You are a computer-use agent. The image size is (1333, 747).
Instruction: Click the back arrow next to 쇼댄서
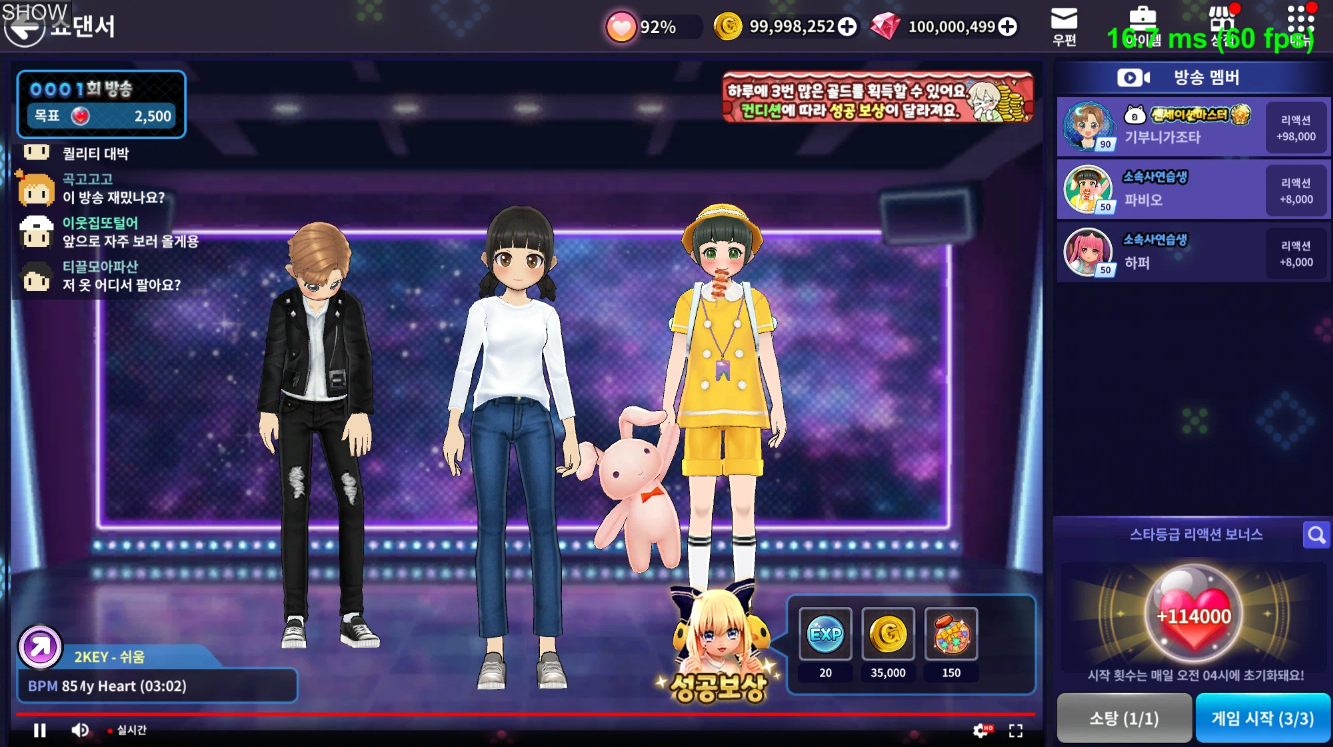pos(24,28)
